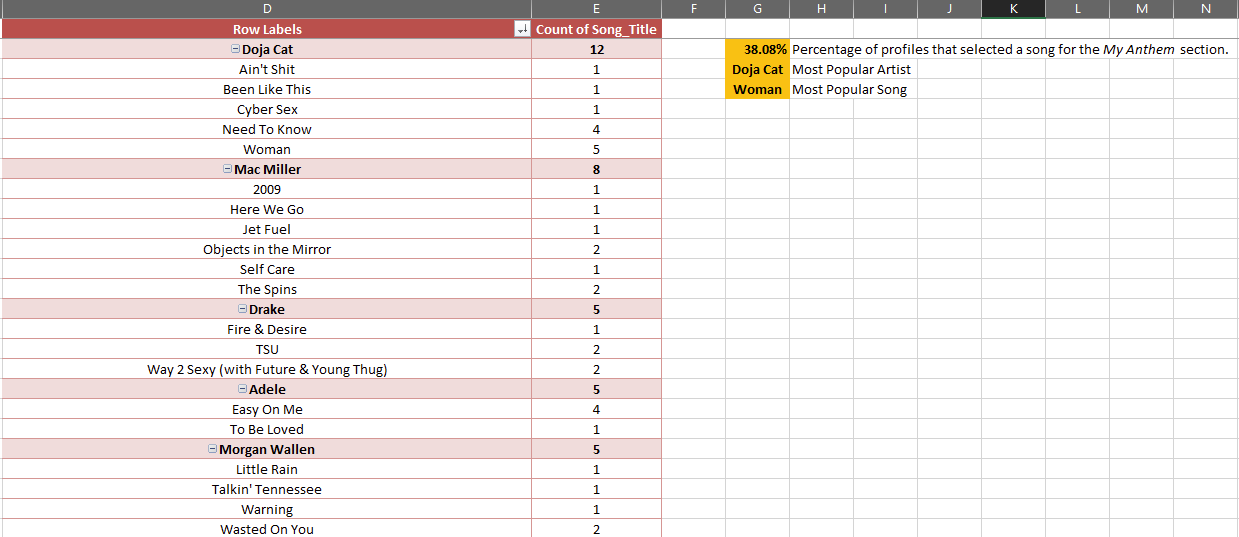This screenshot has height=537, width=1239.
Task: Collapse the Morgan Wallen group
Action: tap(212, 449)
